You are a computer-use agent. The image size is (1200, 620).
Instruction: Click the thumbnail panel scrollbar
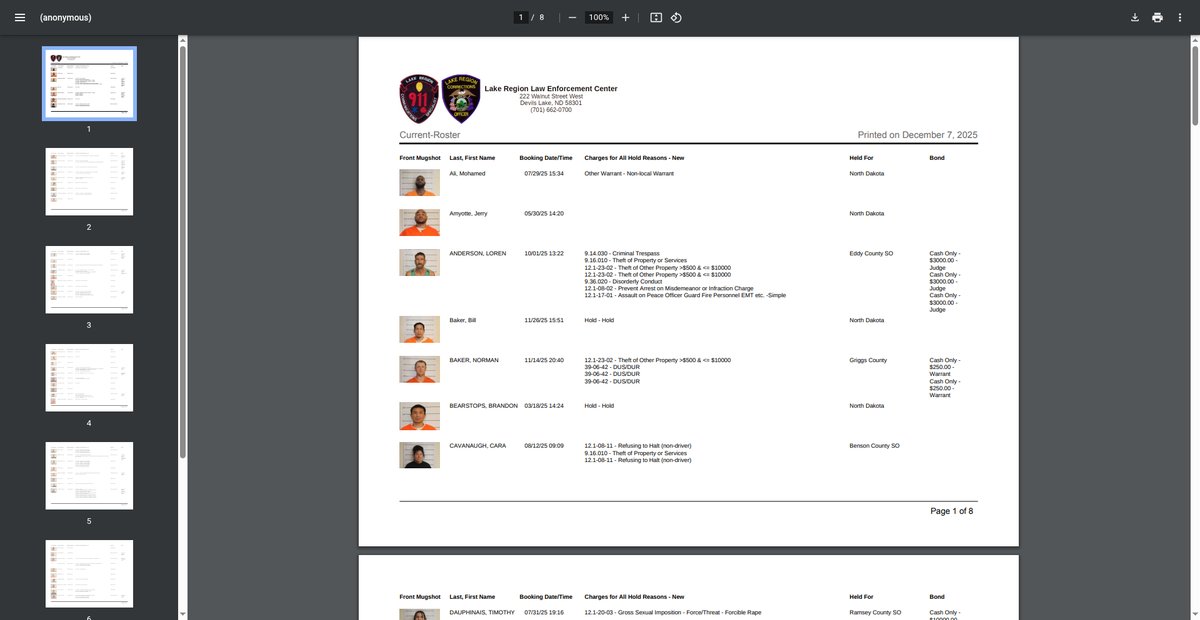182,250
